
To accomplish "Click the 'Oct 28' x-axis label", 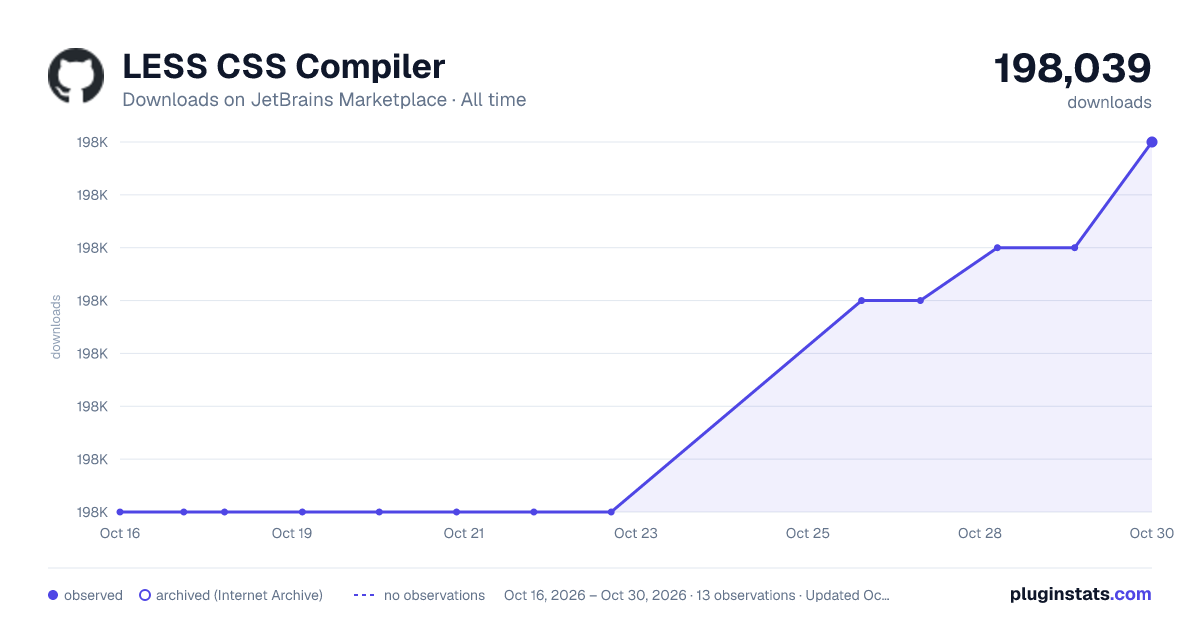I will (x=980, y=533).
